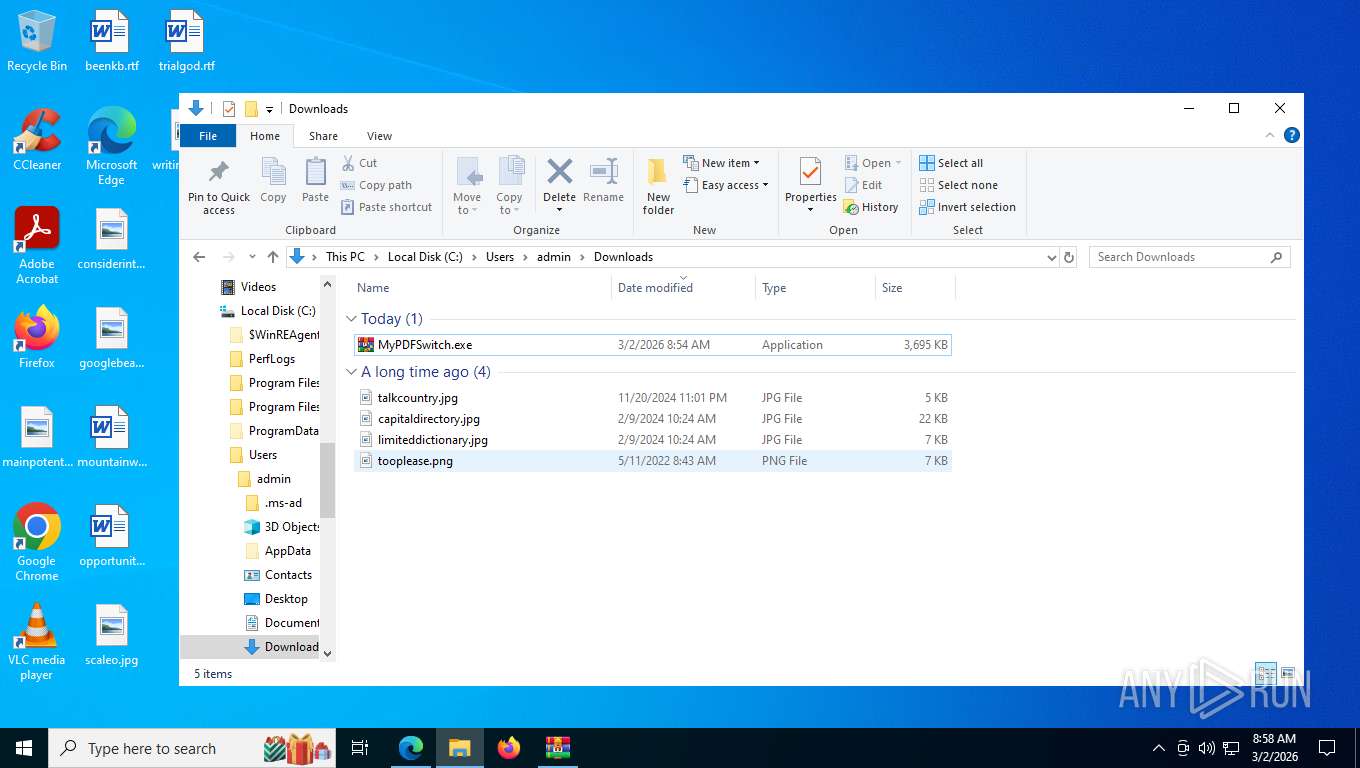Click WinRAR icon in the taskbar

(x=557, y=747)
